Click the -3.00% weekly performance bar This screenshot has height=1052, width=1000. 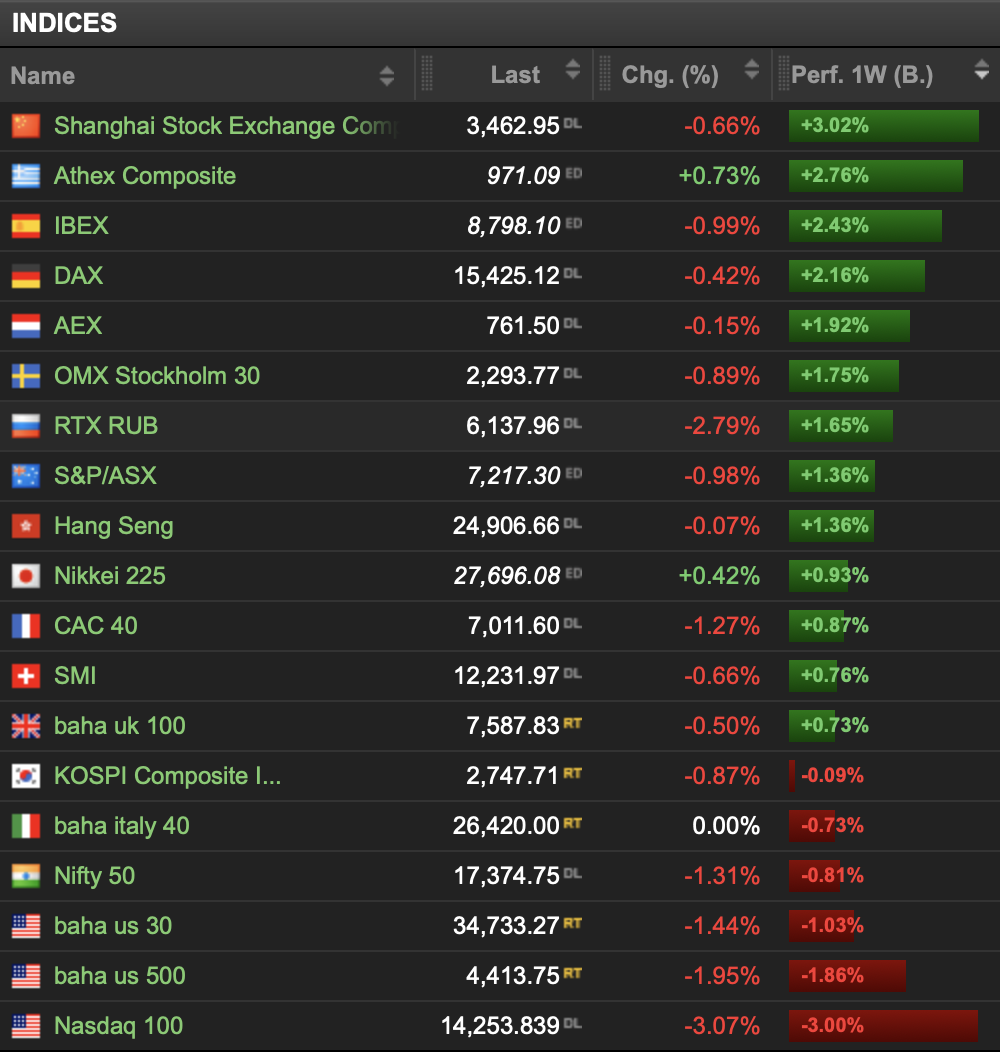click(x=883, y=1026)
